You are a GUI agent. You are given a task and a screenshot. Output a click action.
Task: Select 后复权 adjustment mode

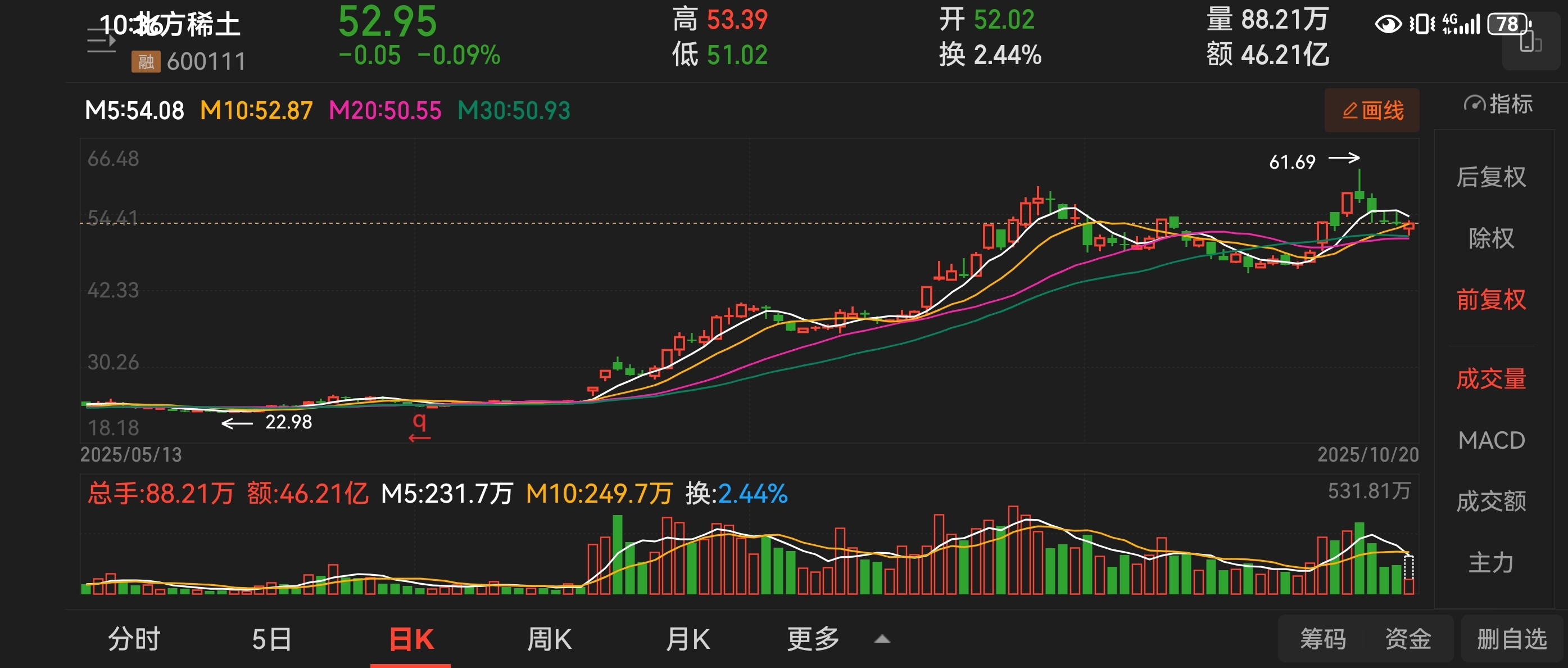coord(1490,177)
